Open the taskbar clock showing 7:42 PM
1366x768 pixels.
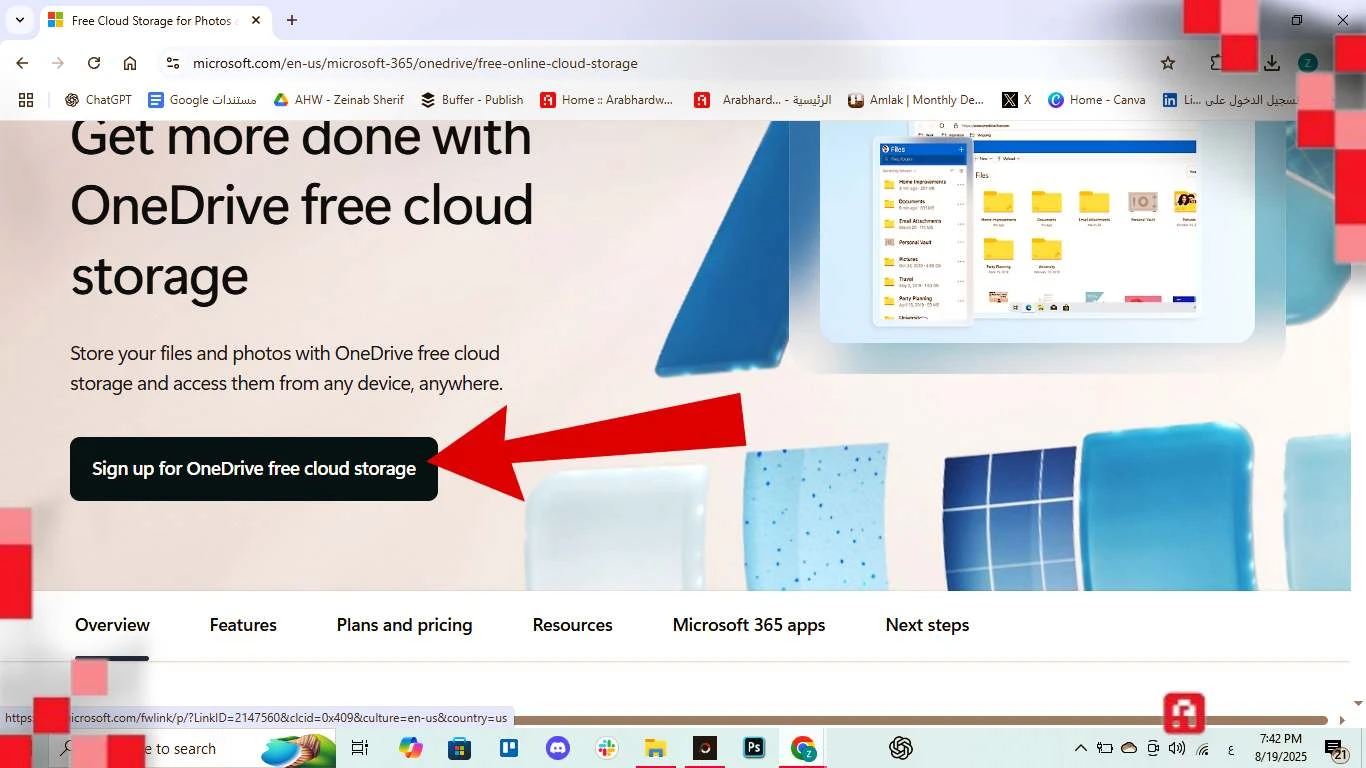tap(1280, 748)
